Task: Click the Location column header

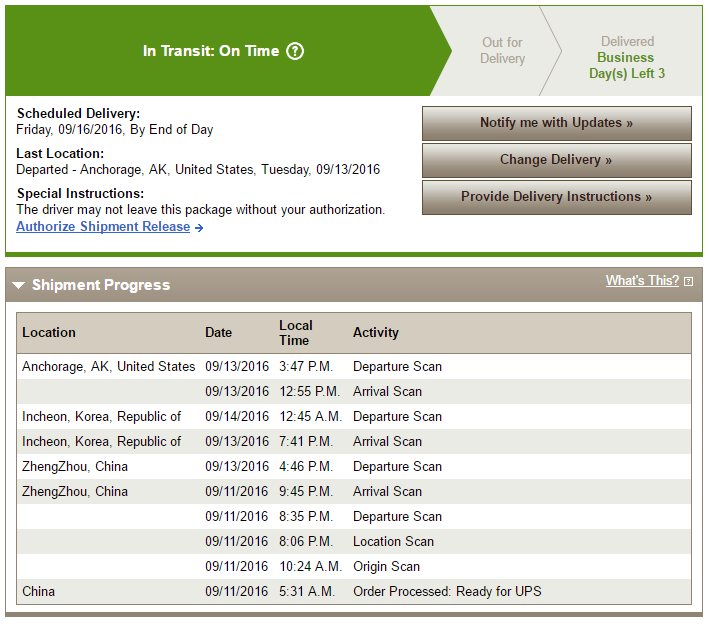Action: click(49, 333)
